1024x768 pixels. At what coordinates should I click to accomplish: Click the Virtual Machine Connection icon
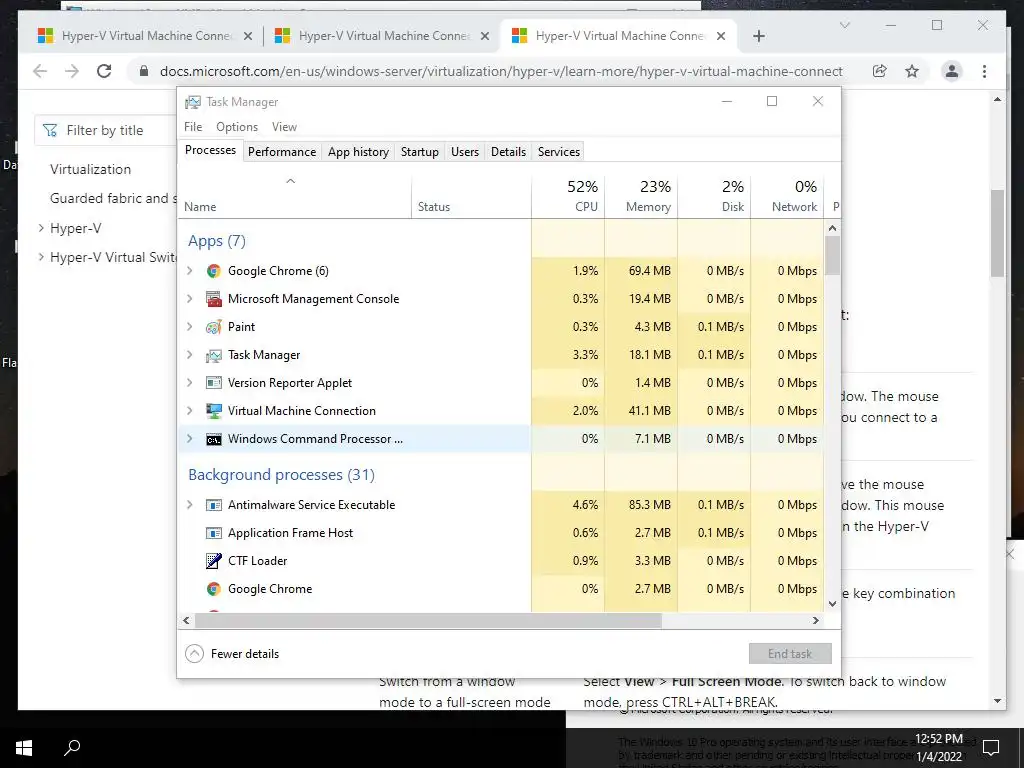214,411
